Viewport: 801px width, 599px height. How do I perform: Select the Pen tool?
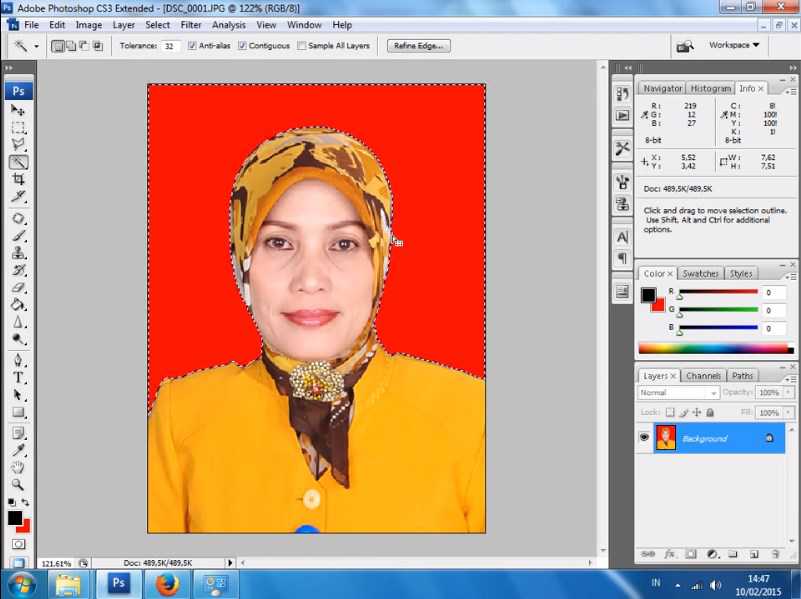coord(18,361)
